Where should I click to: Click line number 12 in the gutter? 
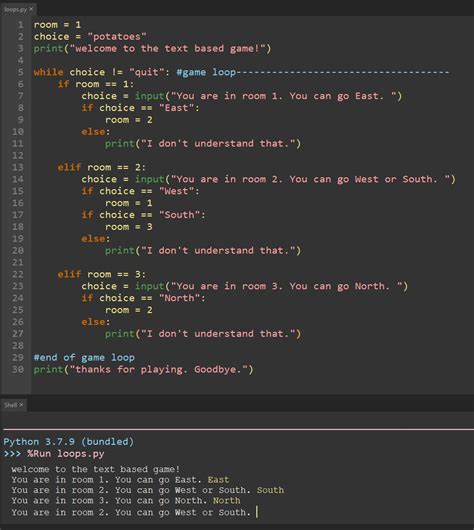(x=18, y=155)
